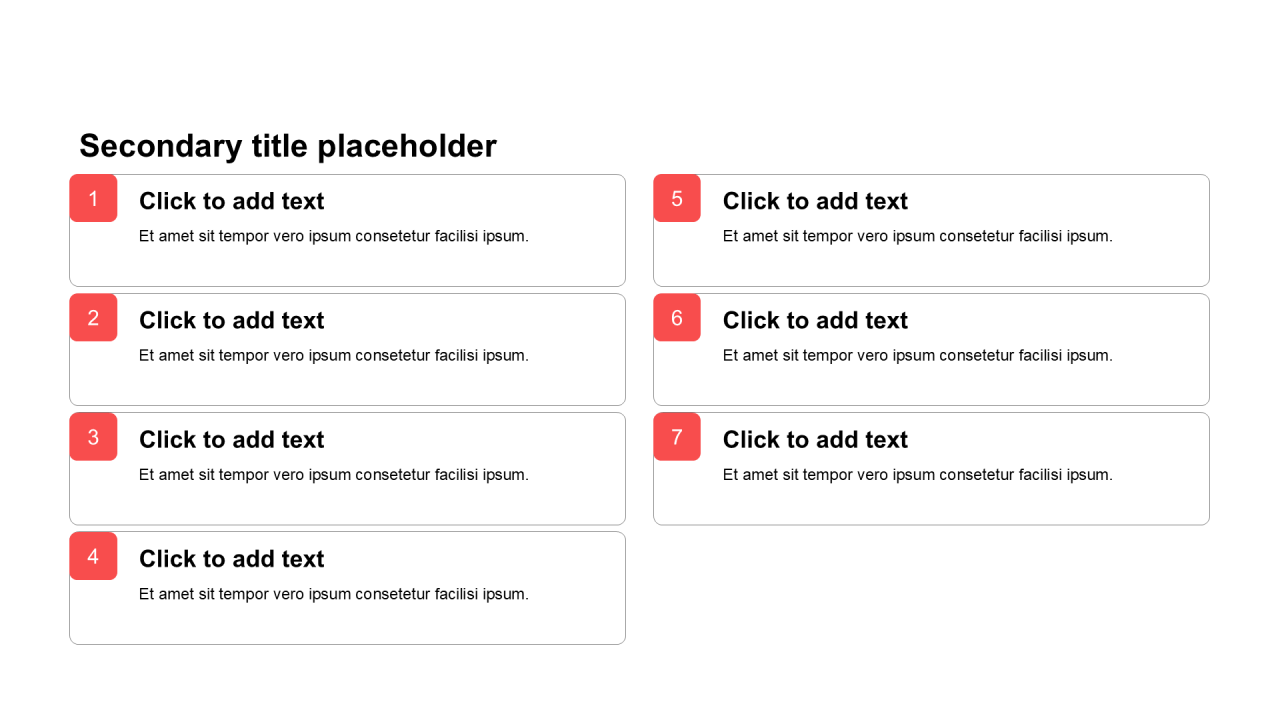Click the heading text in card 3

[231, 440]
